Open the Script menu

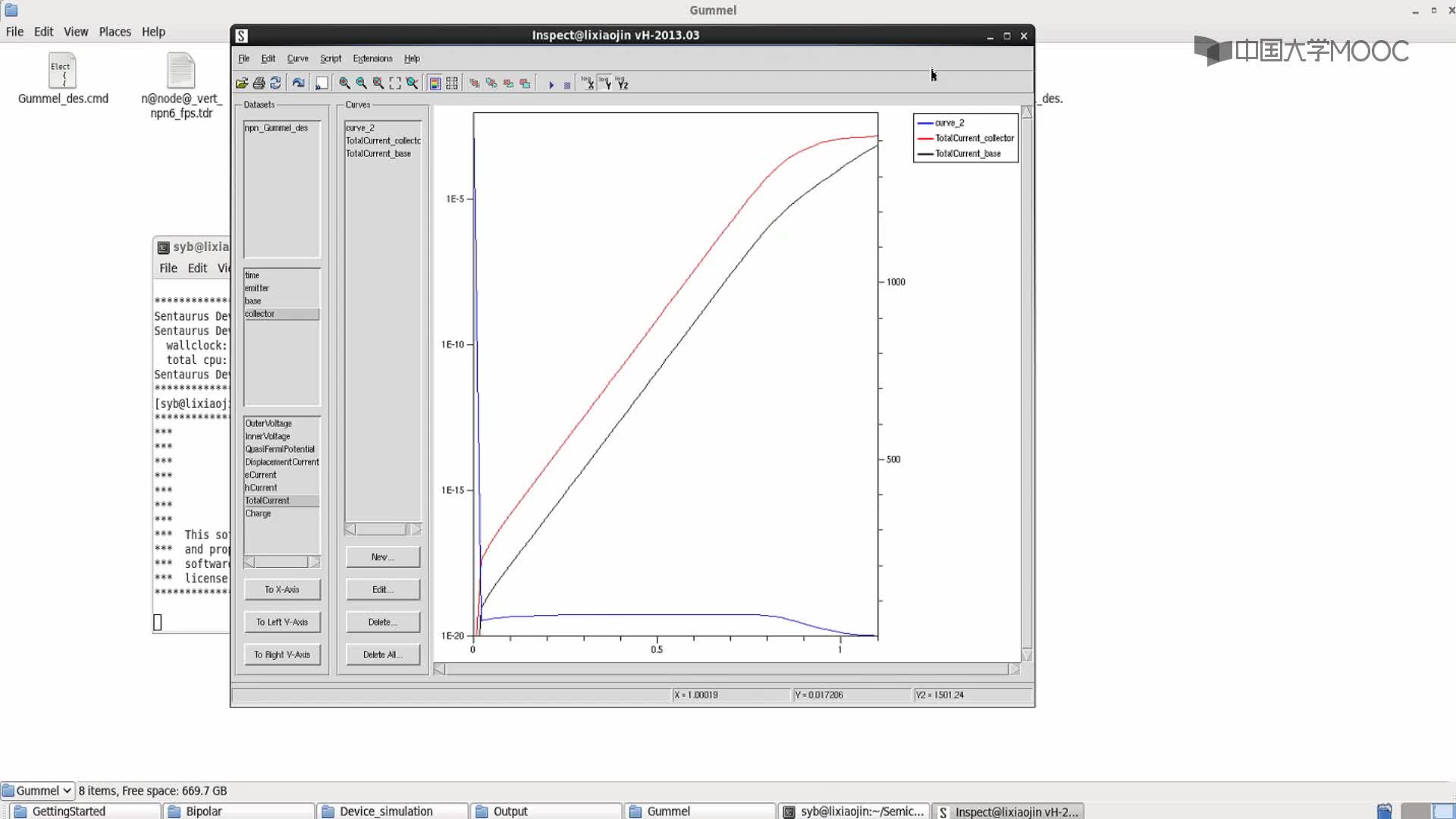[330, 58]
